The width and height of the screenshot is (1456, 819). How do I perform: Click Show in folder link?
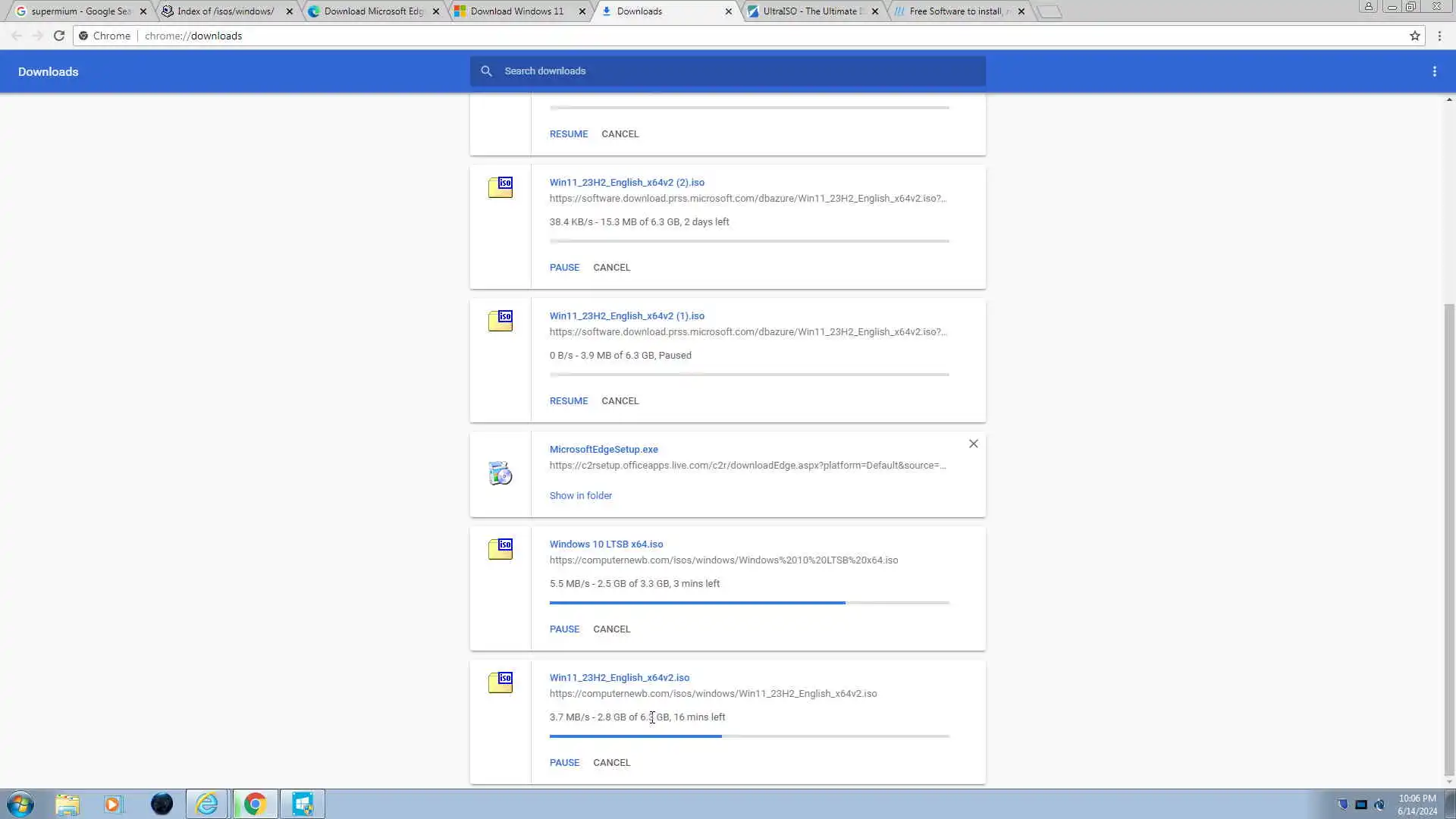(580, 495)
